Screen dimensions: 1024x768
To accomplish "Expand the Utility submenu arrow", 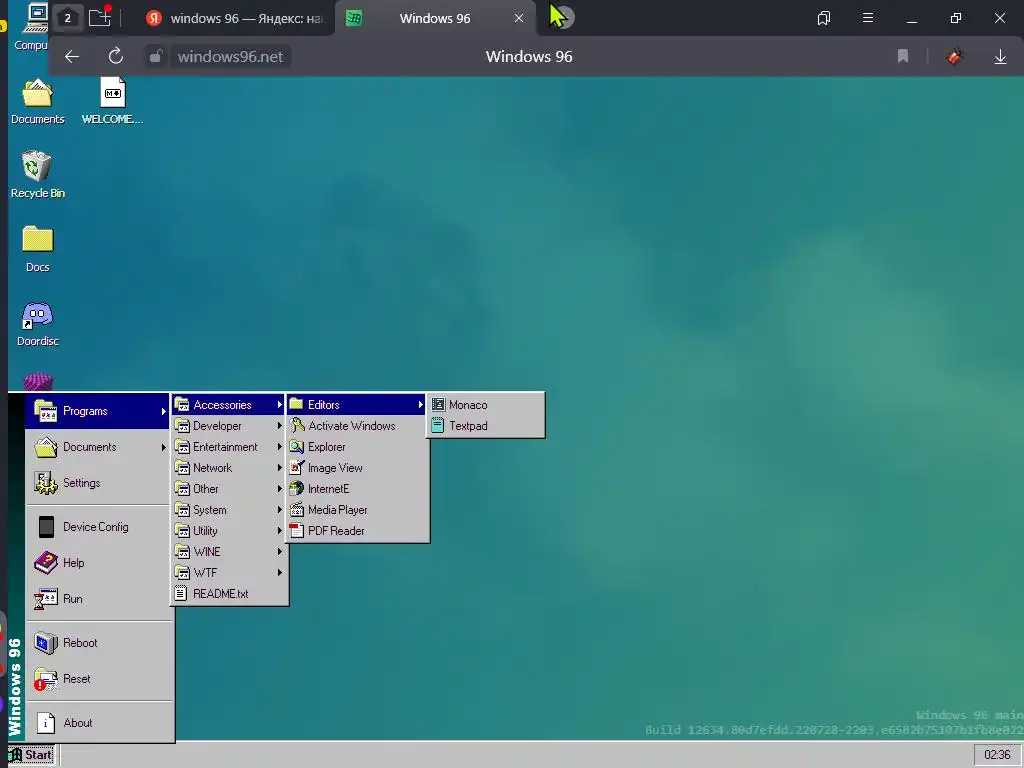I will (280, 531).
